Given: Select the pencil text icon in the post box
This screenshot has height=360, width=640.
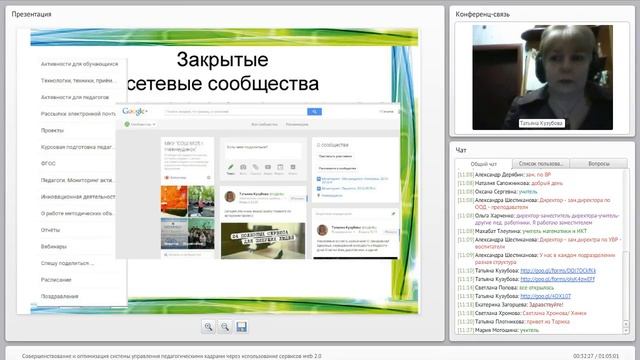Looking at the screenshot, I should pyautogui.click(x=231, y=167).
